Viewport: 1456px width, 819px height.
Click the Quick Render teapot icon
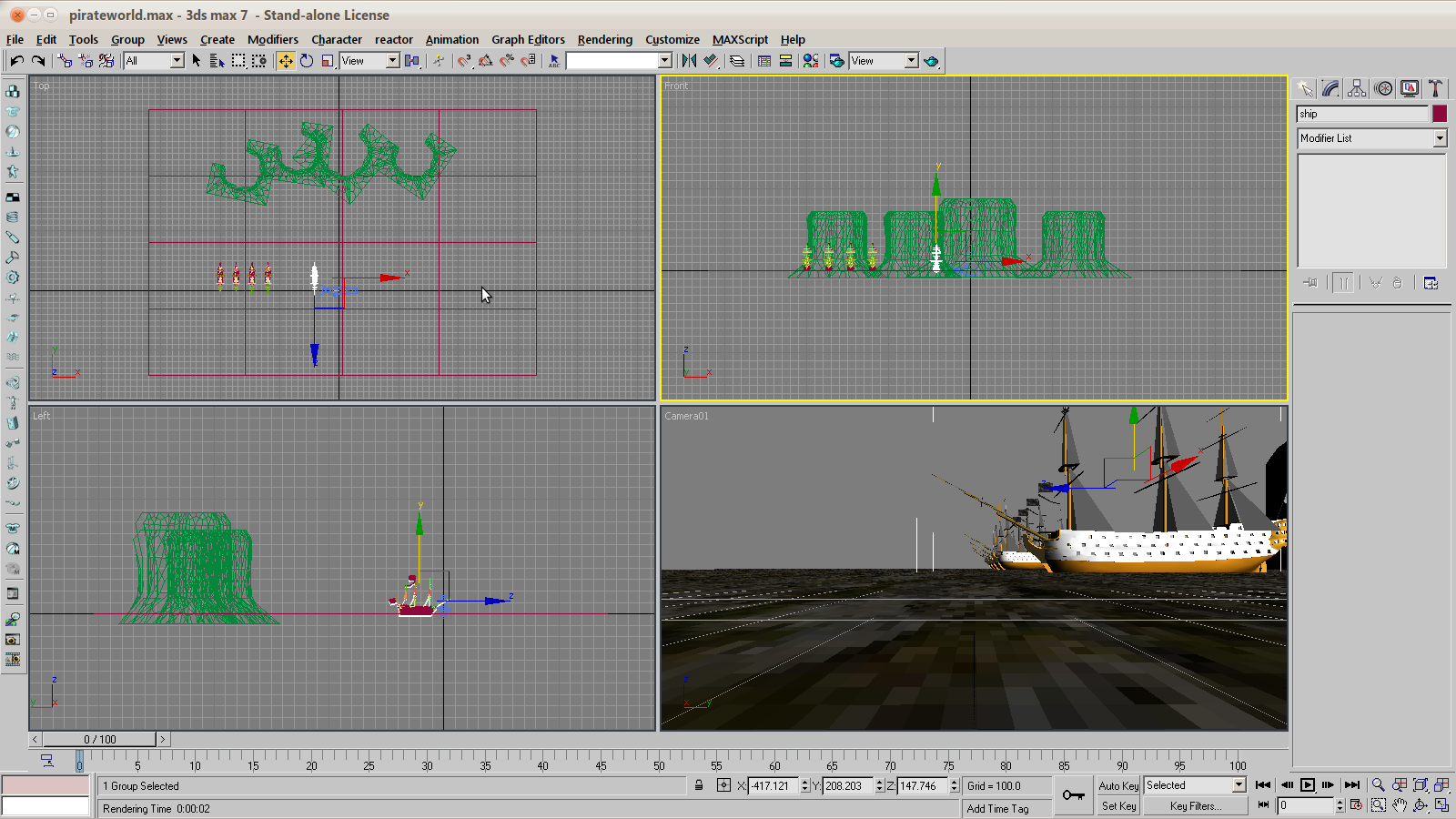tap(931, 61)
